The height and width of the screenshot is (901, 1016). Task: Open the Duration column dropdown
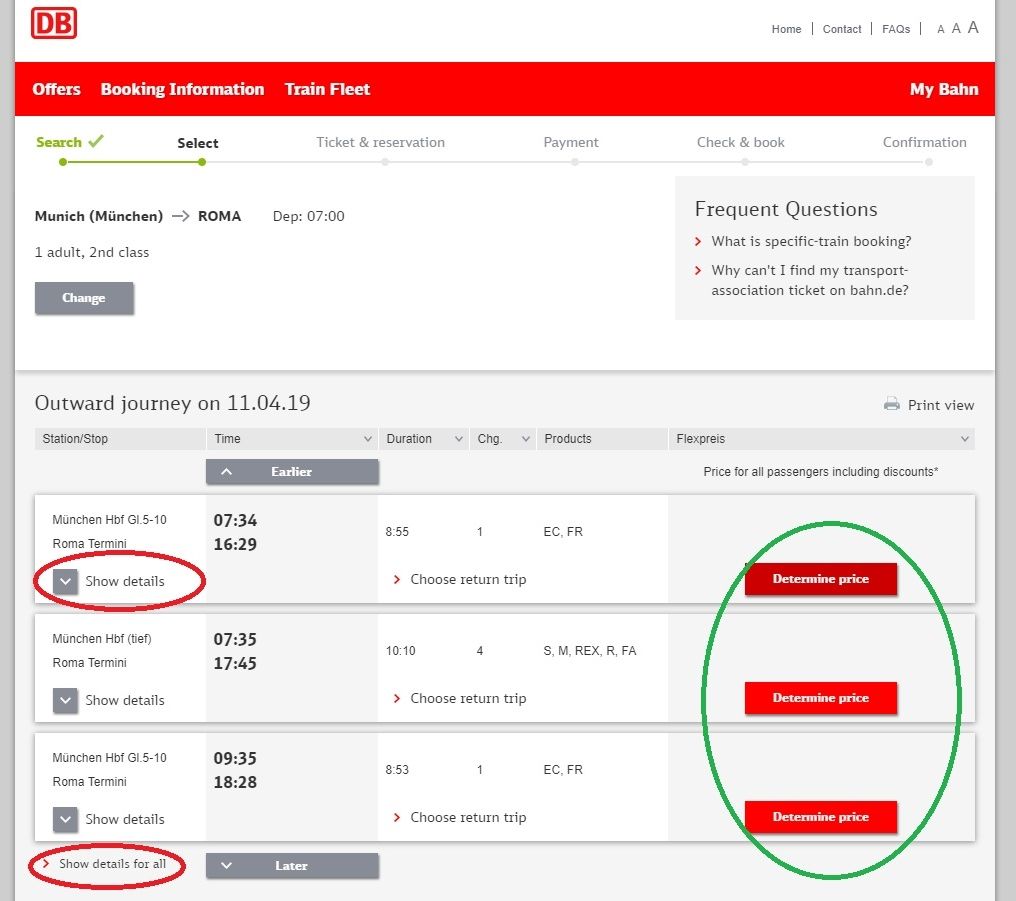click(457, 439)
